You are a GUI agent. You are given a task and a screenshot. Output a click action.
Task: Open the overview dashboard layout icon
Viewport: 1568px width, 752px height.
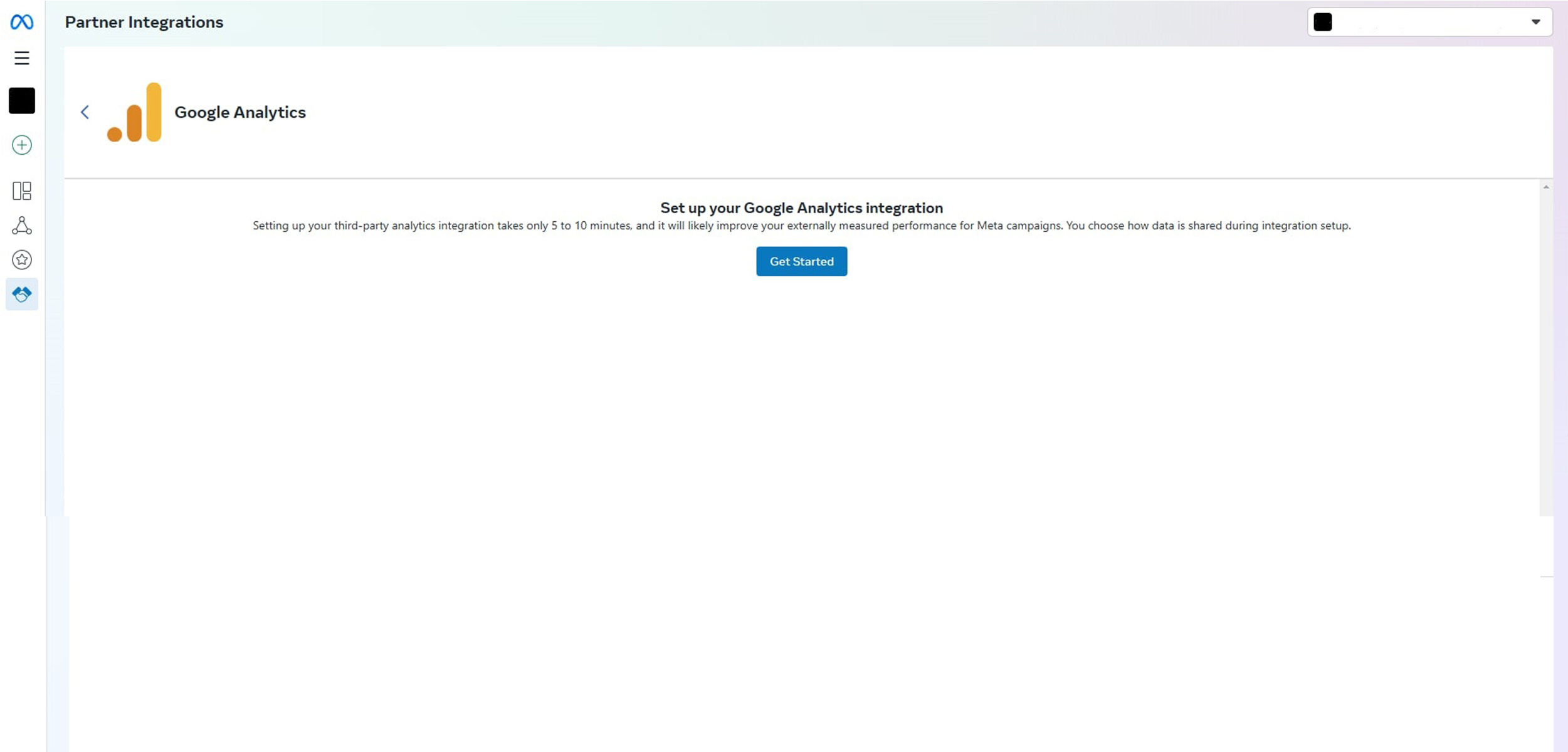click(22, 191)
